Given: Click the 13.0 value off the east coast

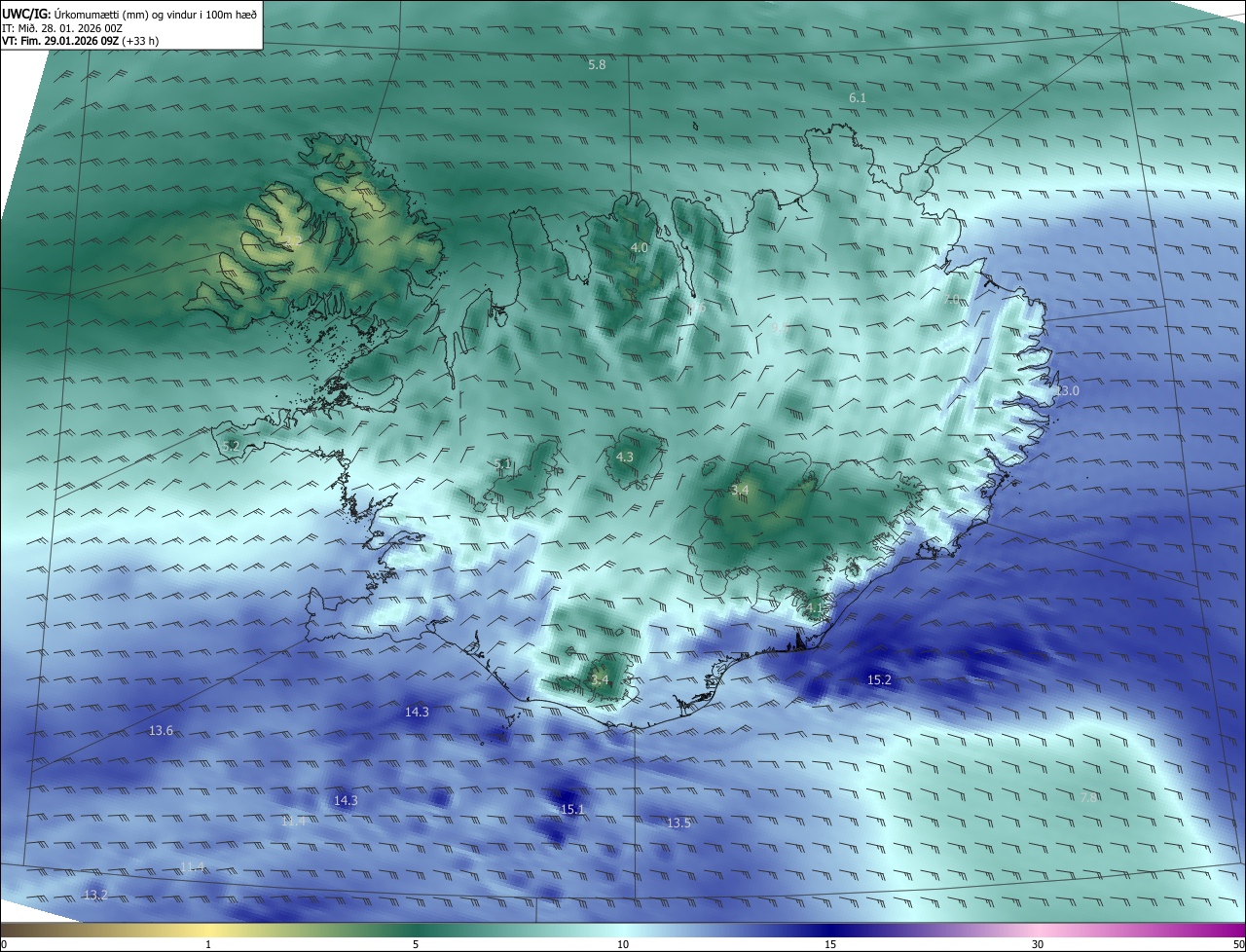Looking at the screenshot, I should click(1067, 391).
